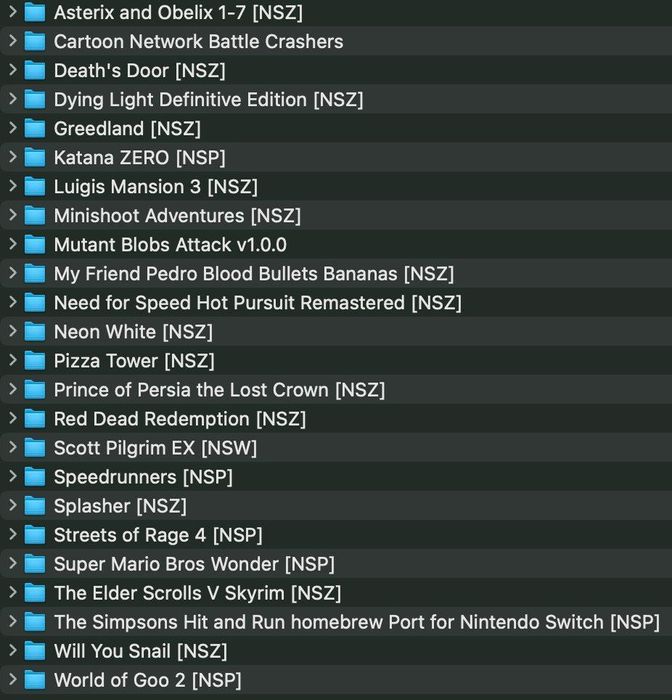Select the text "Luigis Mansion 3 [NSZ]"
Image resolution: width=672 pixels, height=700 pixels.
[x=156, y=187]
